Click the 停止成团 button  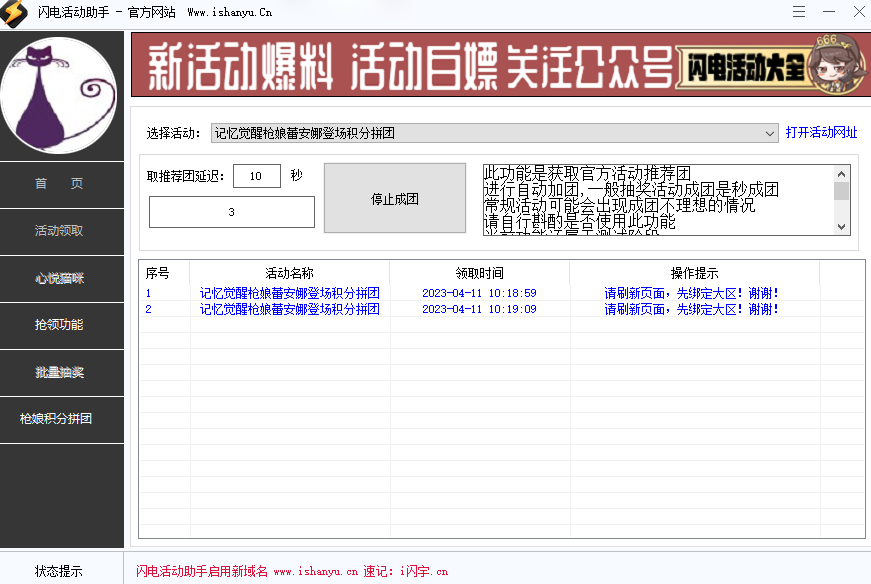(x=394, y=197)
